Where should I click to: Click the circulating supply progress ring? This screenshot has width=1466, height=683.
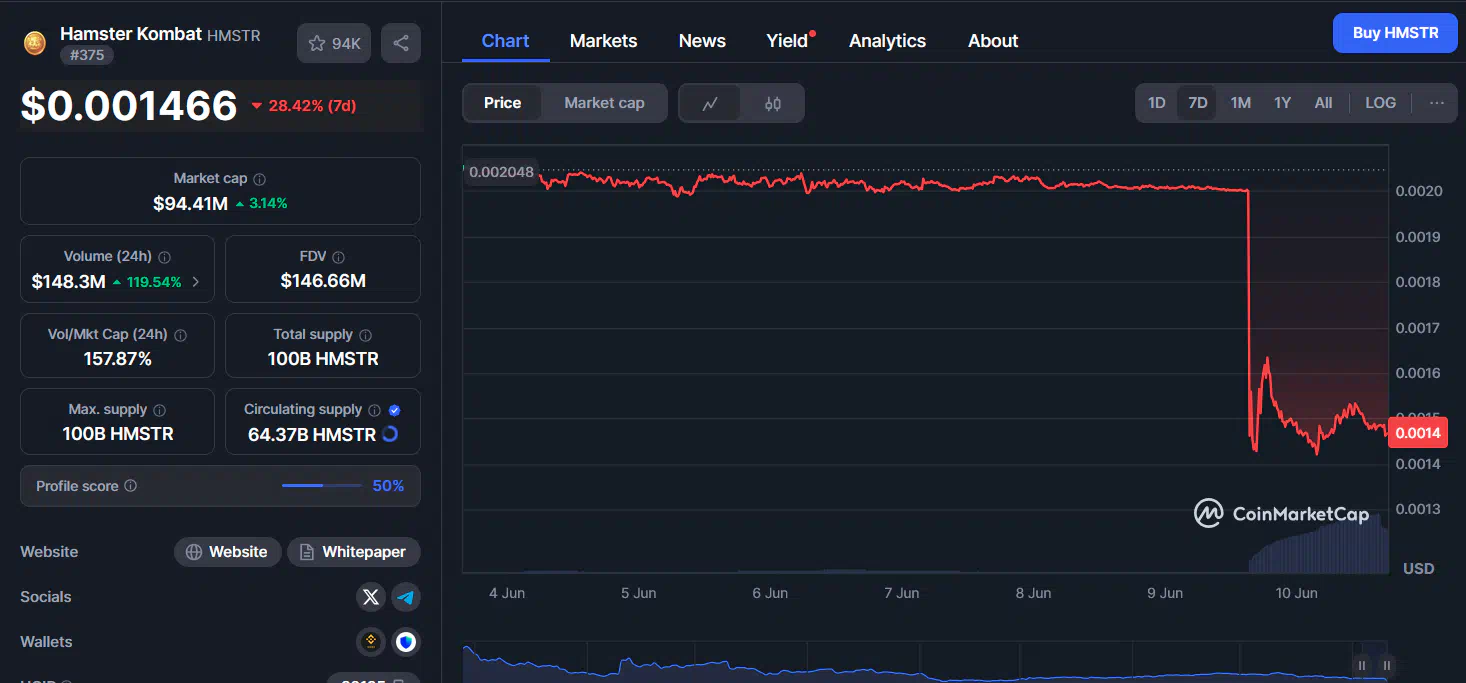click(x=390, y=434)
